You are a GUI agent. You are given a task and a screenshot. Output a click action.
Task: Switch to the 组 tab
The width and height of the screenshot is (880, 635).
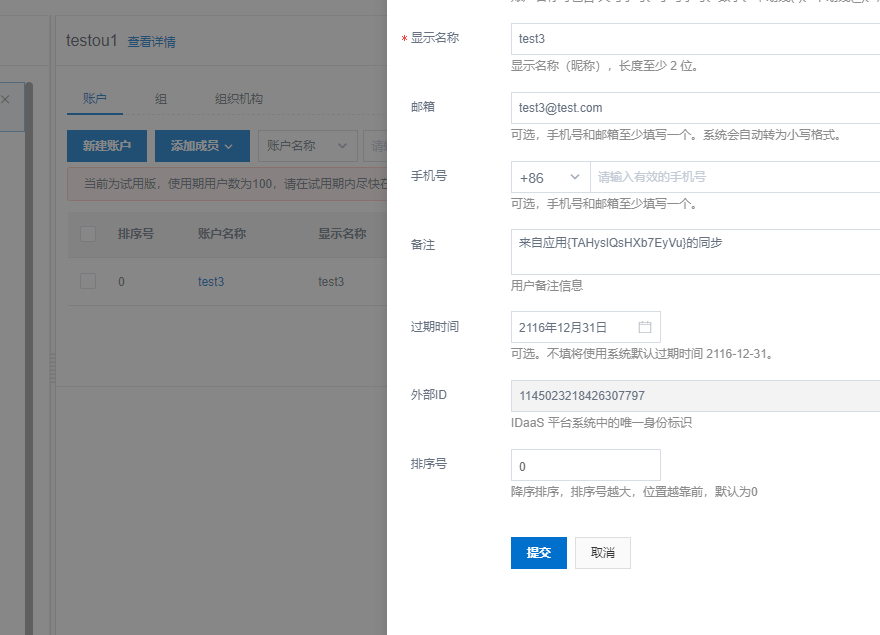pos(161,99)
